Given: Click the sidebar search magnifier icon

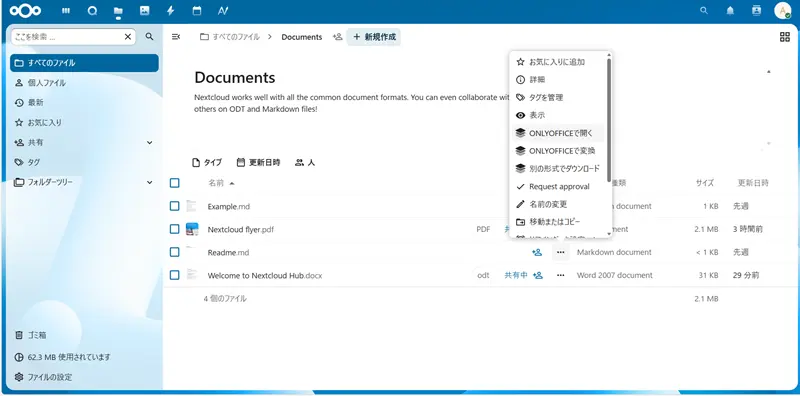Looking at the screenshot, I should click(149, 37).
